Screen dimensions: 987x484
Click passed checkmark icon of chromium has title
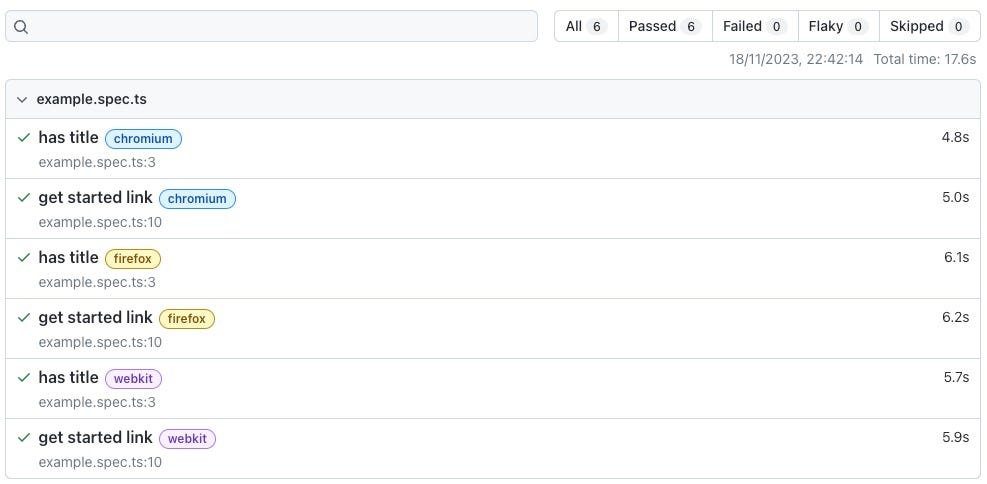click(x=24, y=137)
